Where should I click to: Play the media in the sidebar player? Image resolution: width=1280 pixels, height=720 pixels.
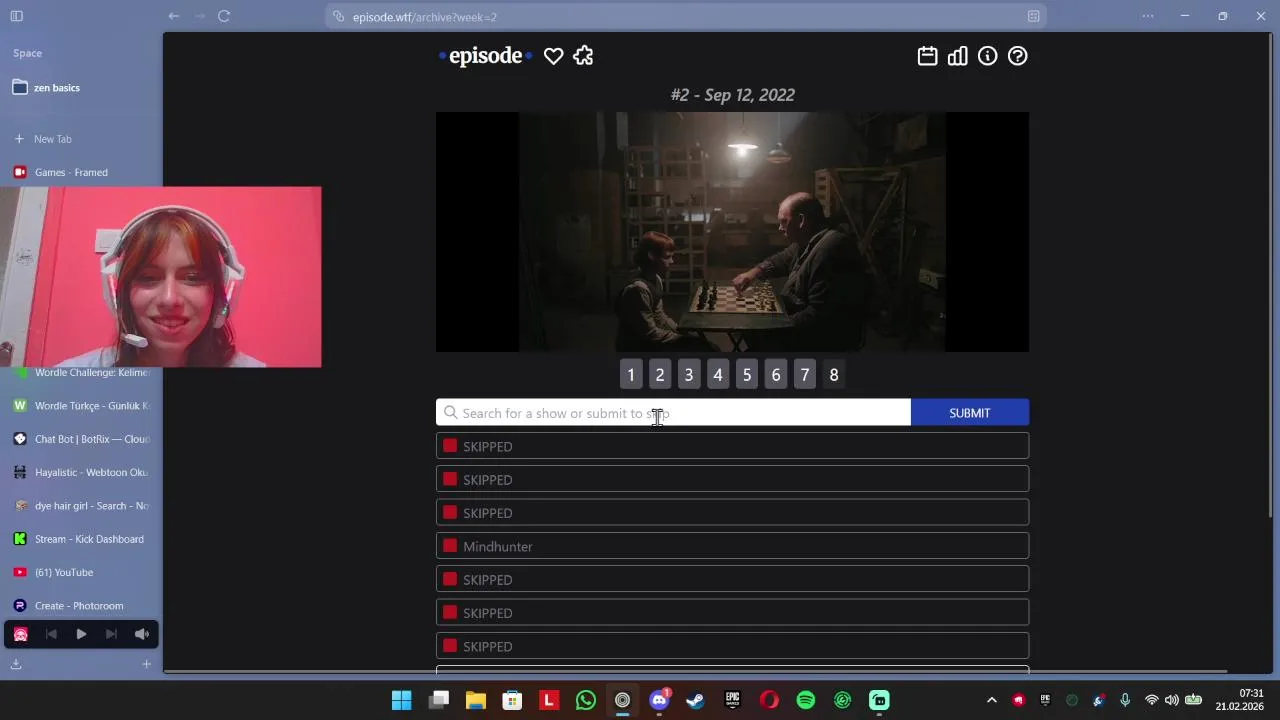(81, 634)
